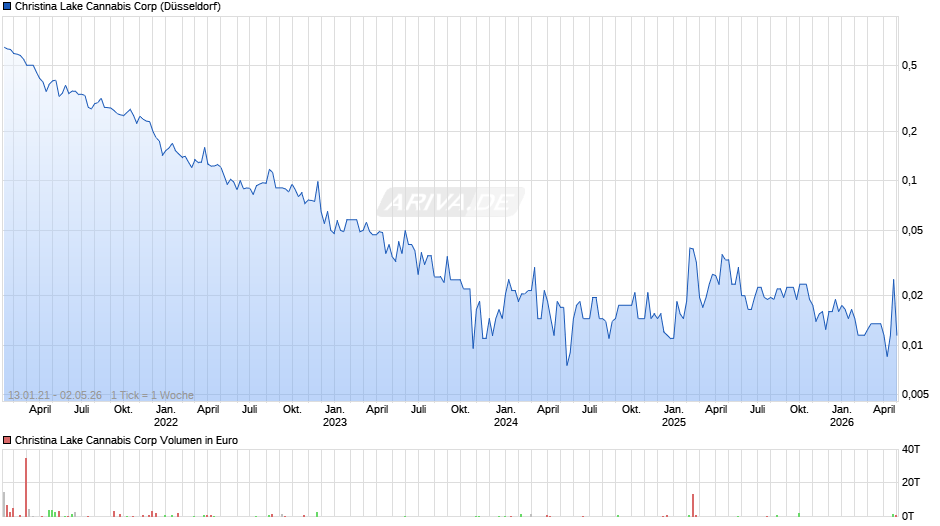Click the 'Jan. 2023' time axis label
This screenshot has height=526, width=940.
[x=335, y=416]
